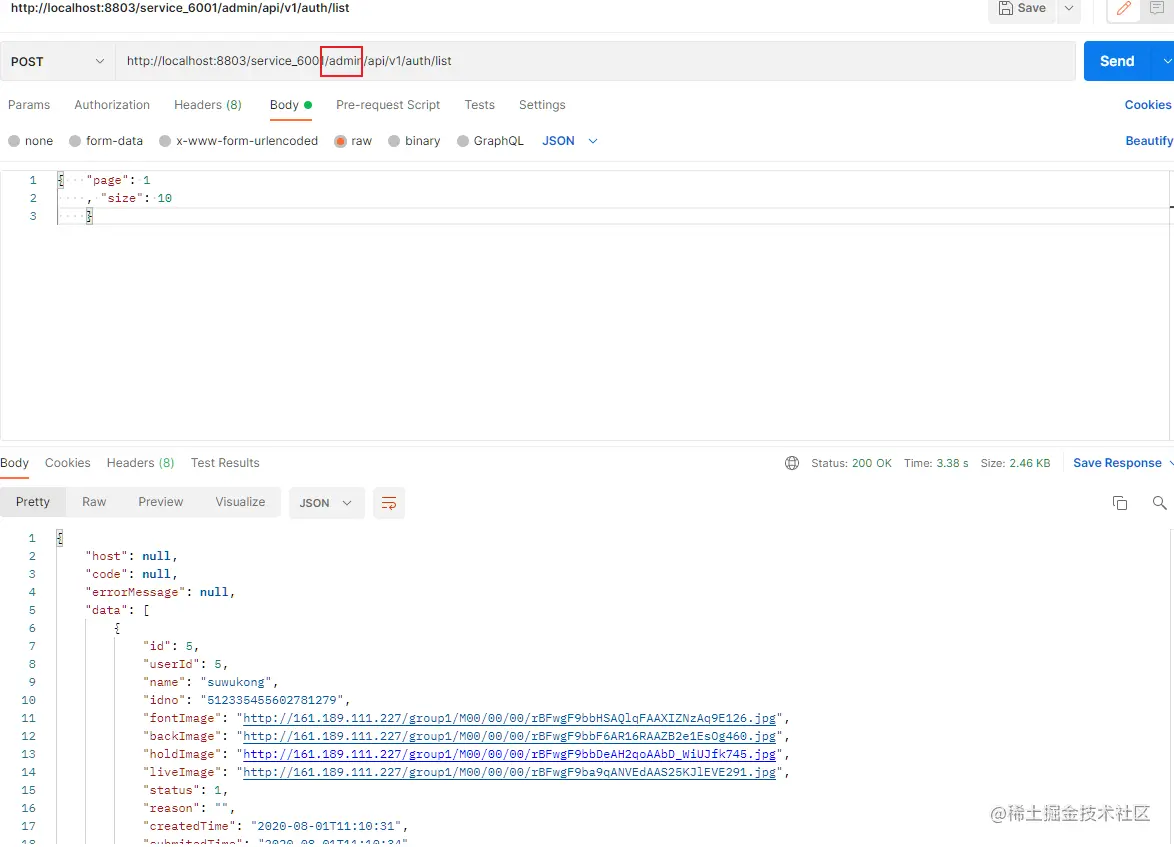Open the request Headers (8) tab

point(207,105)
